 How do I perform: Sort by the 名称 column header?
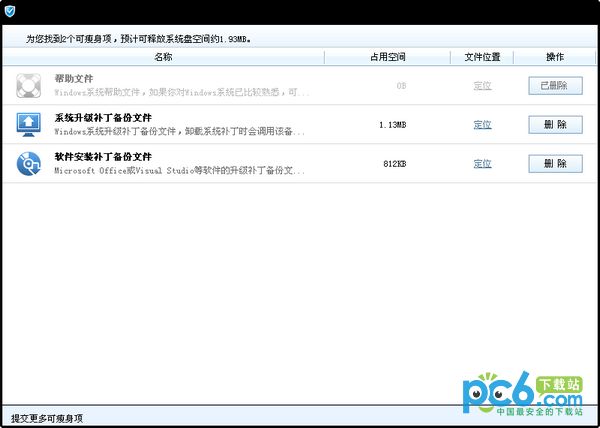164,57
